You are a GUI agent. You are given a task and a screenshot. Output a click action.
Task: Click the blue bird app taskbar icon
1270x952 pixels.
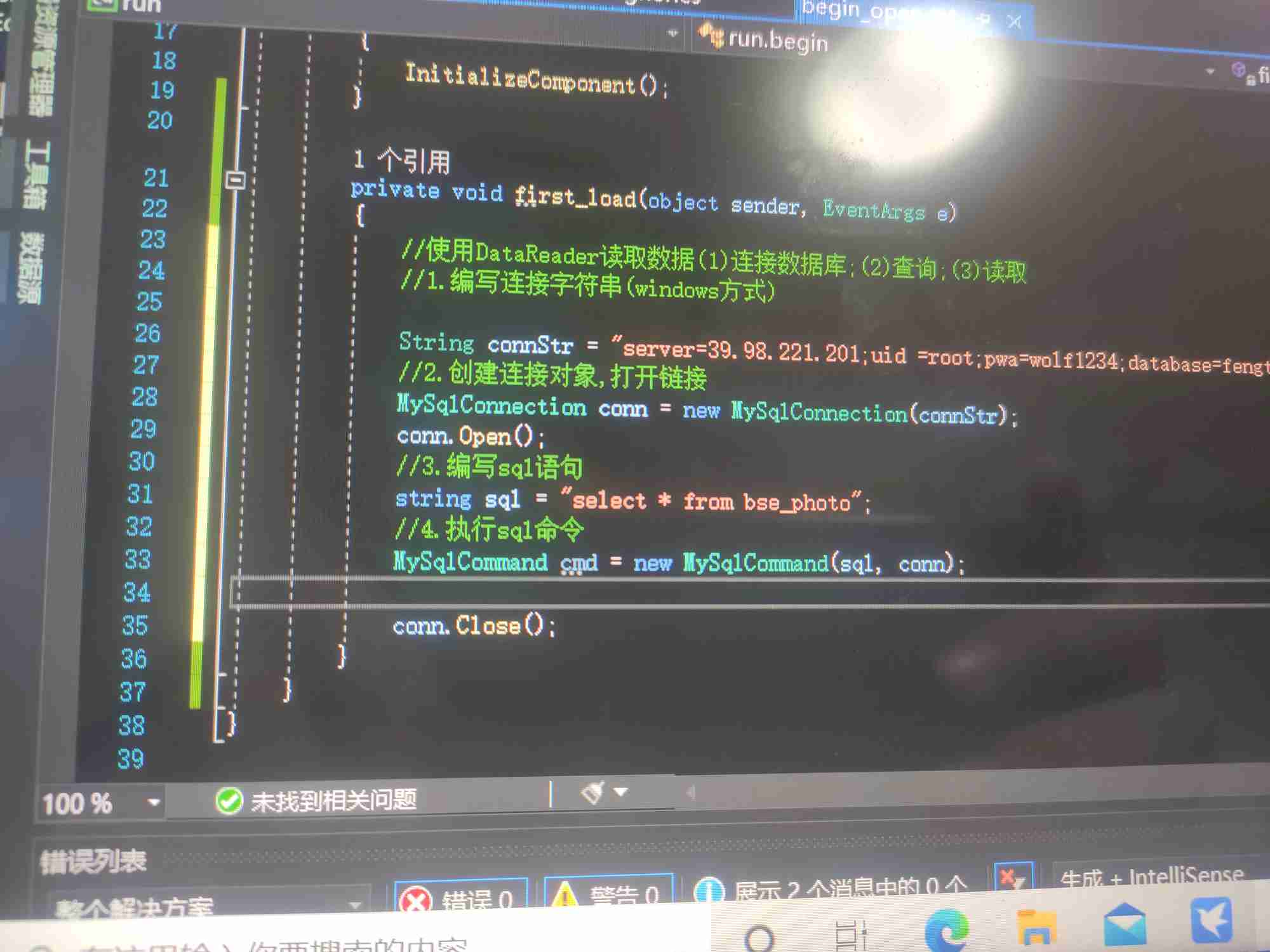[1211, 920]
